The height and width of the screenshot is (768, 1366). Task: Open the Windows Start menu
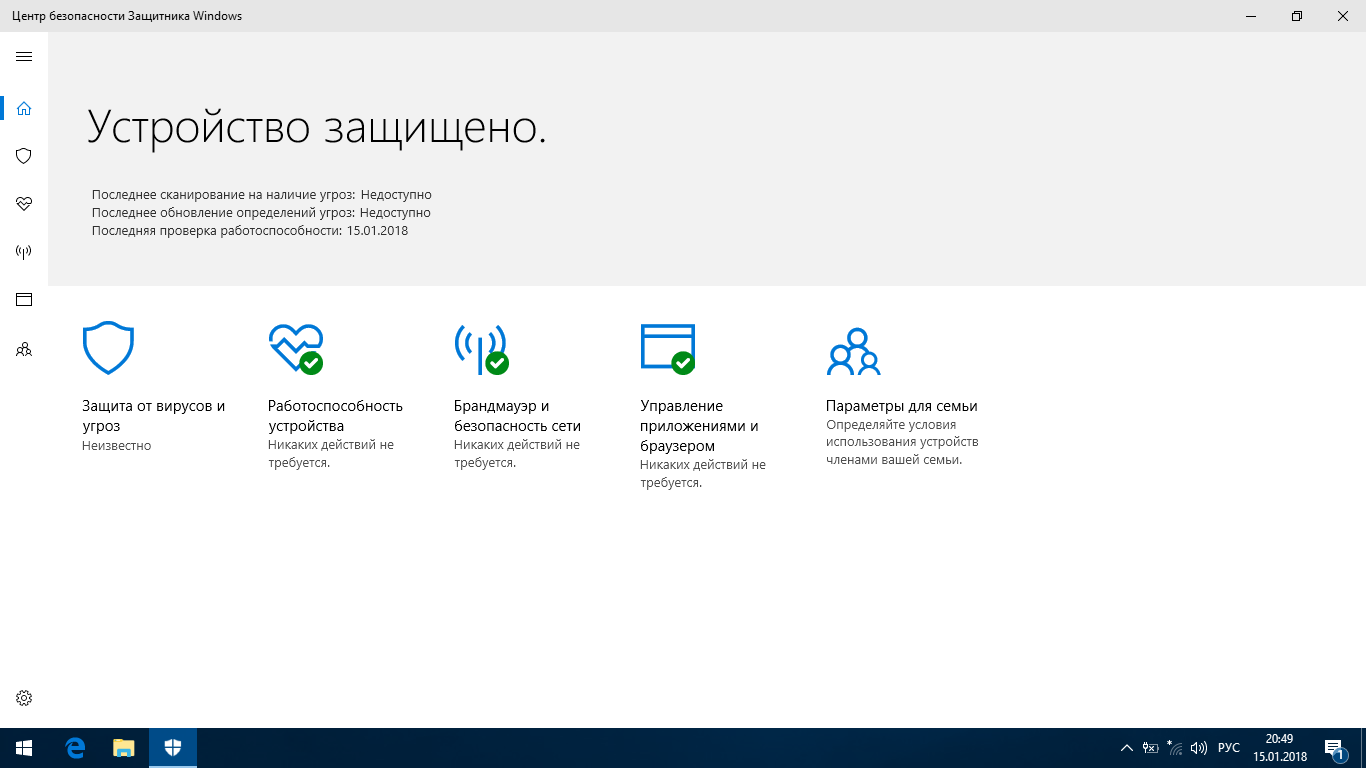(x=24, y=748)
